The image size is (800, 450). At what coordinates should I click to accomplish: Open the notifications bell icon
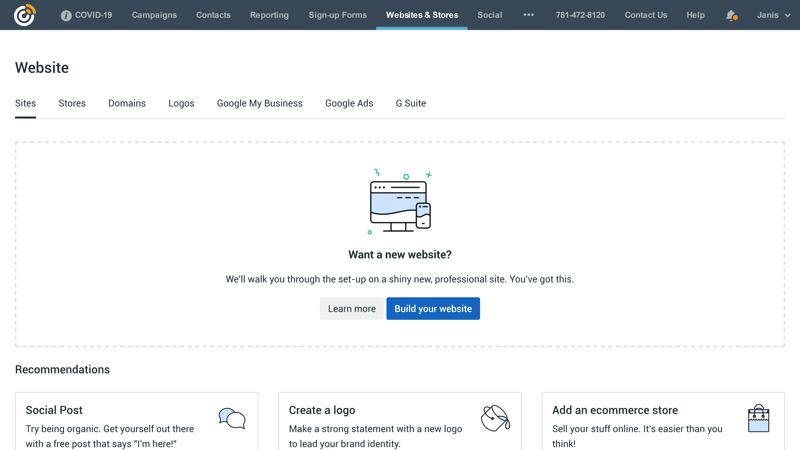tap(731, 15)
